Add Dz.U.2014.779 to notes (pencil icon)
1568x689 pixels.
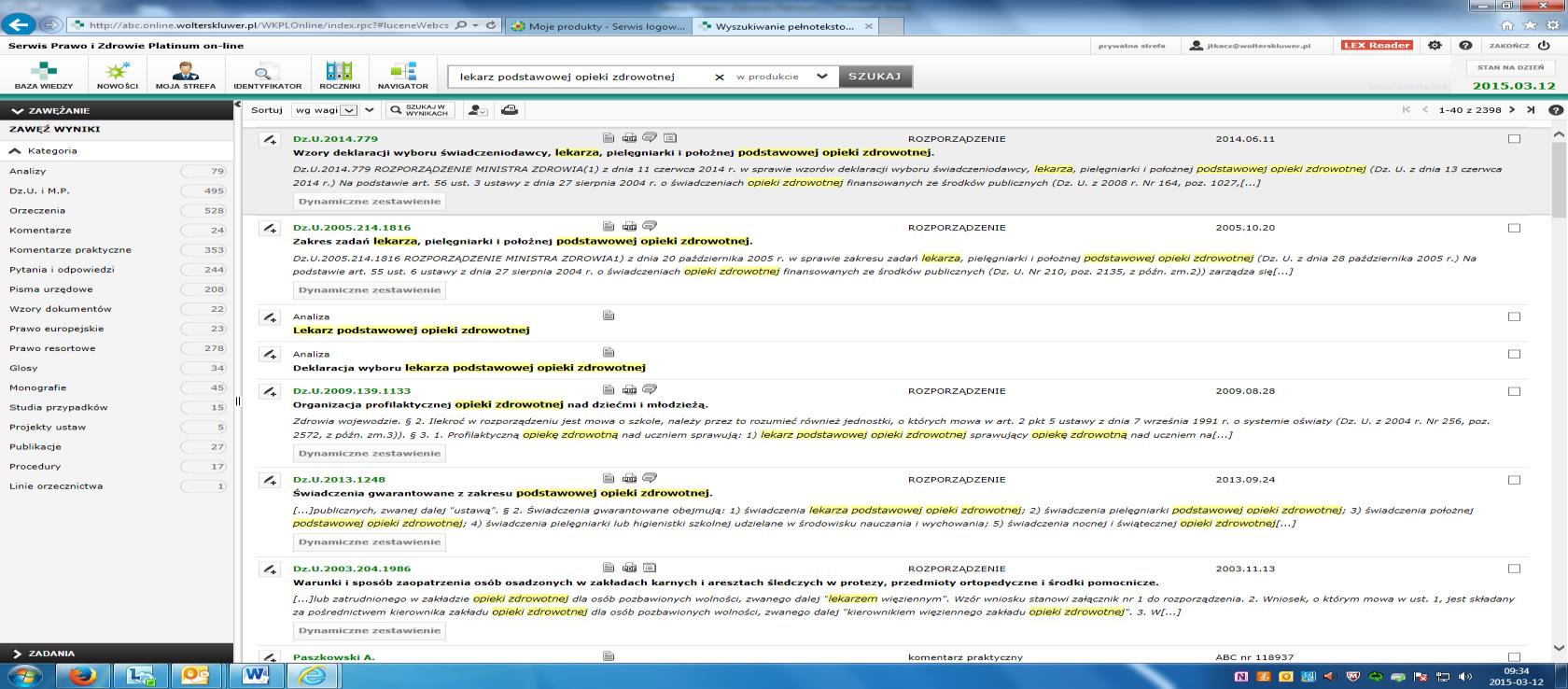pyautogui.click(x=269, y=139)
